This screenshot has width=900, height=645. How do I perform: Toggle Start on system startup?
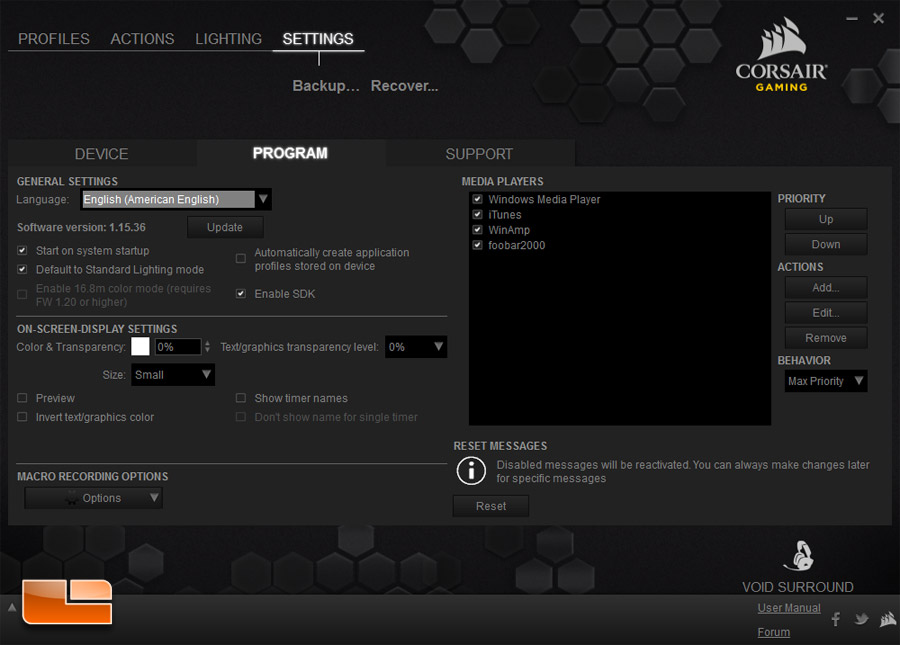tap(22, 251)
